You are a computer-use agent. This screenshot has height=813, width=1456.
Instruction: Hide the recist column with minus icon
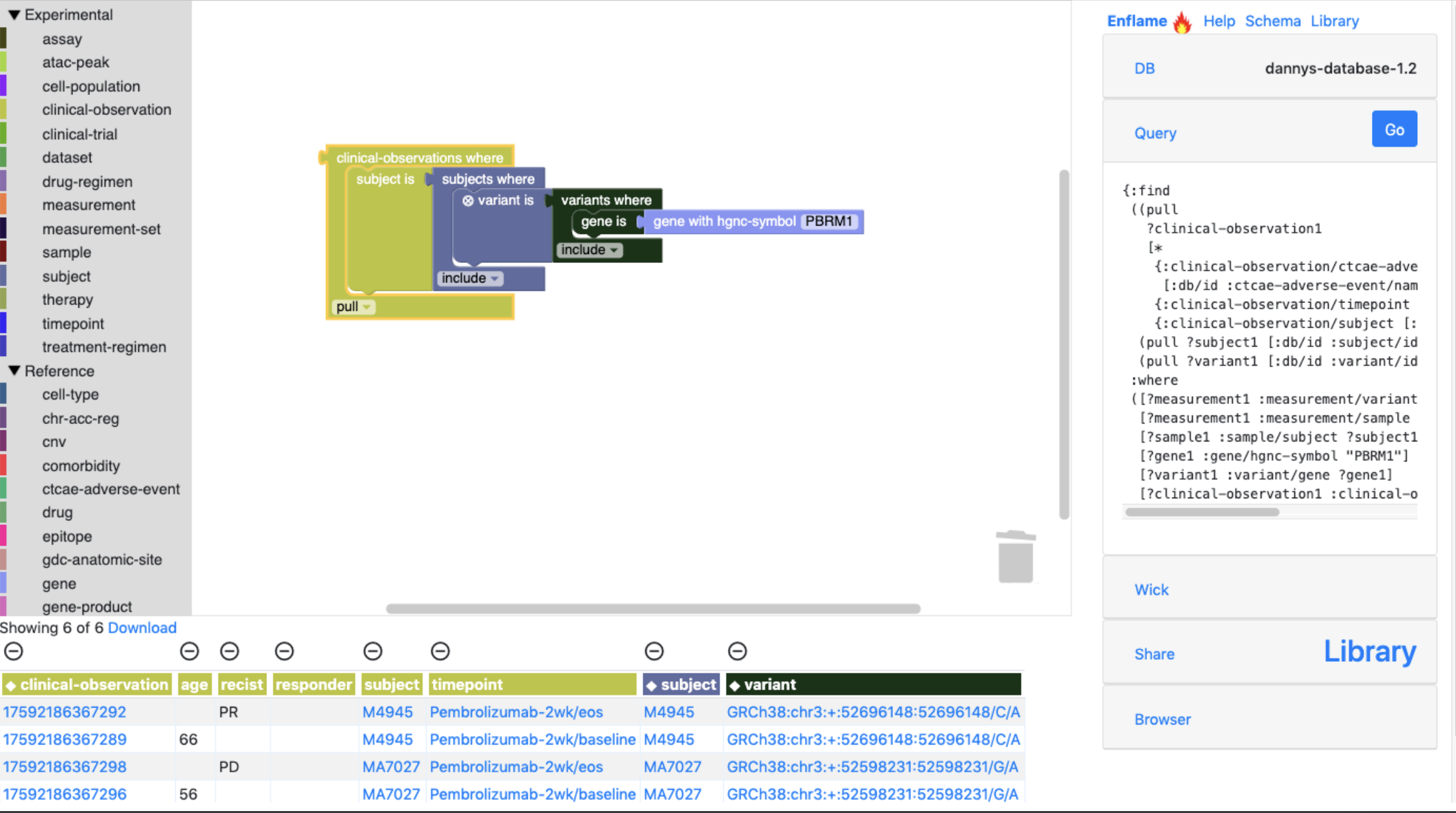pos(230,651)
